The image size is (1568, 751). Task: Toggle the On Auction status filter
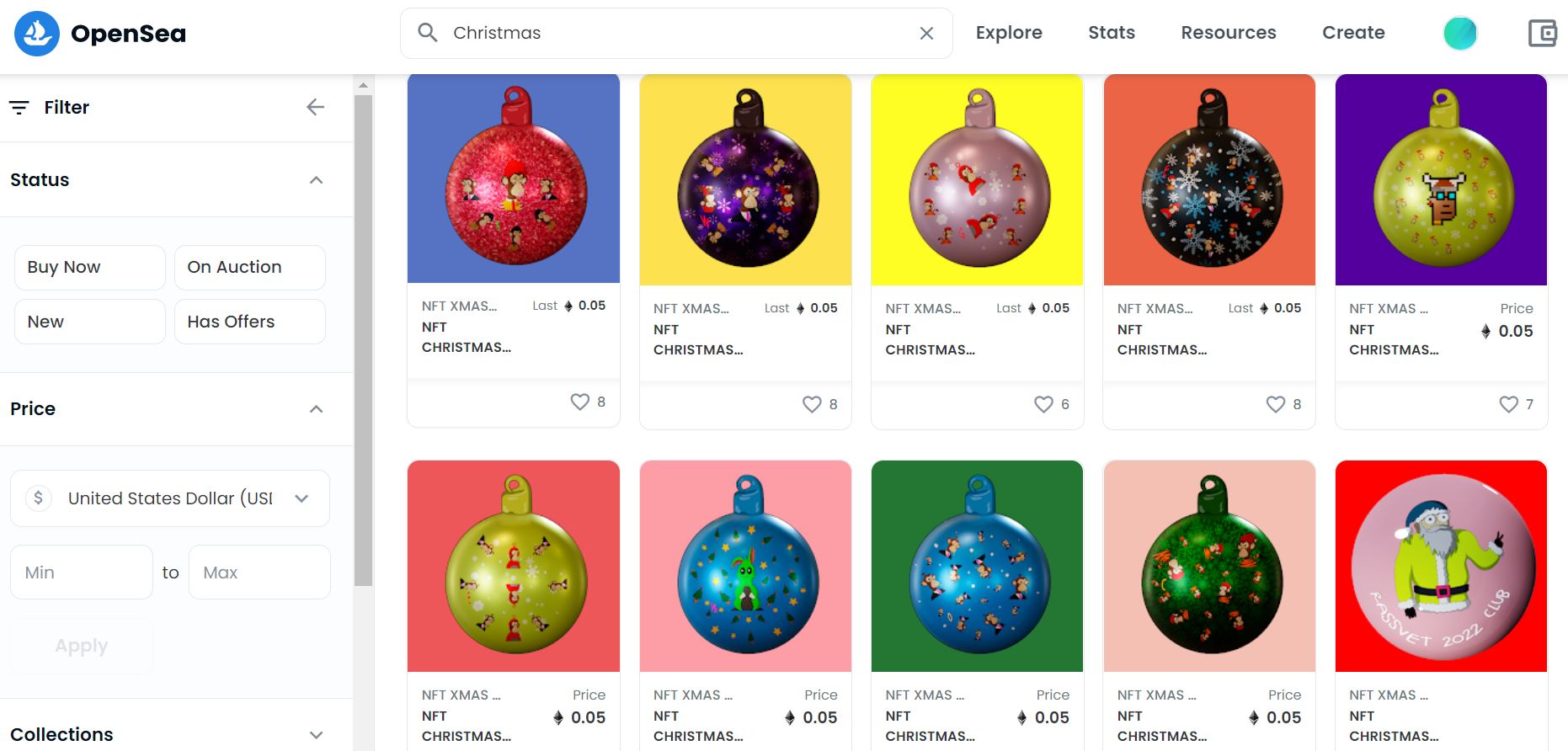[x=250, y=268]
